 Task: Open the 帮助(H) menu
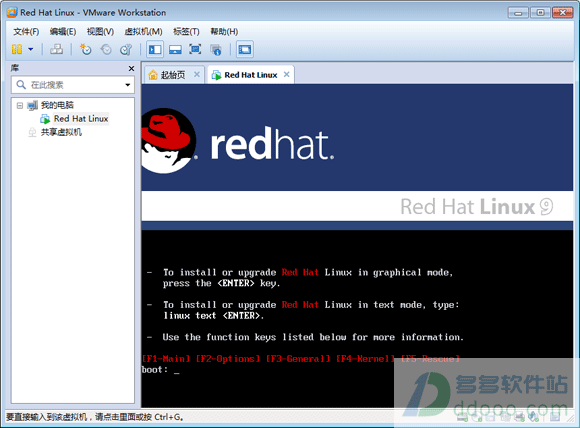224,32
